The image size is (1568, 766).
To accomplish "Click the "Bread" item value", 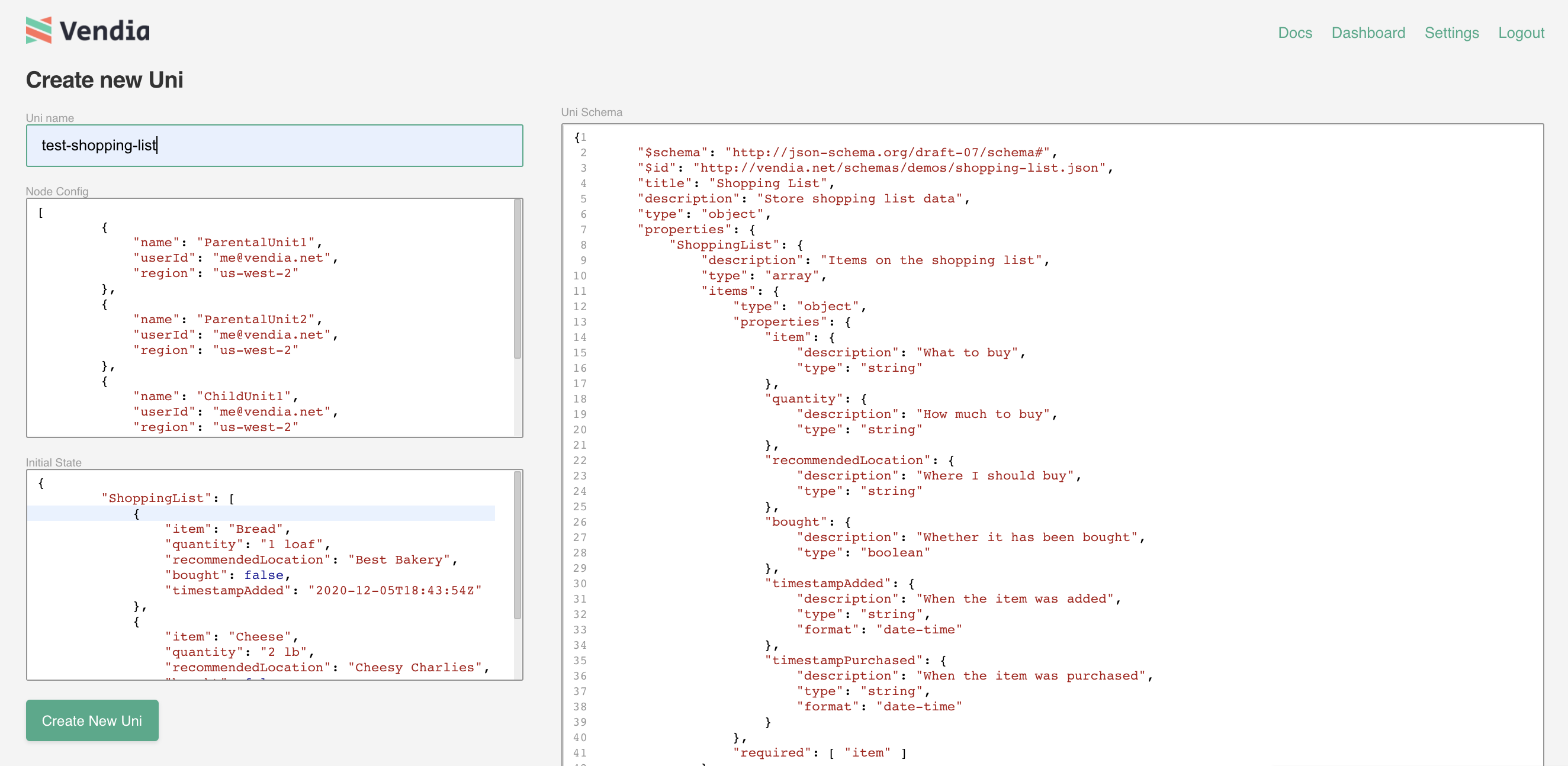I will (x=255, y=529).
